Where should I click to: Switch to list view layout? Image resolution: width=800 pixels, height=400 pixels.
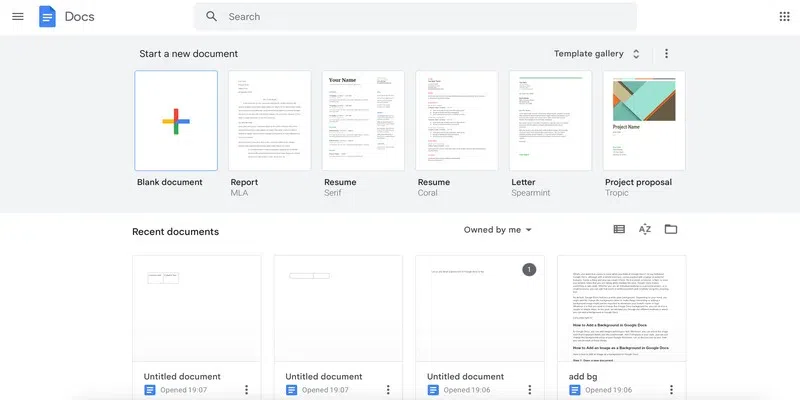[x=619, y=229]
